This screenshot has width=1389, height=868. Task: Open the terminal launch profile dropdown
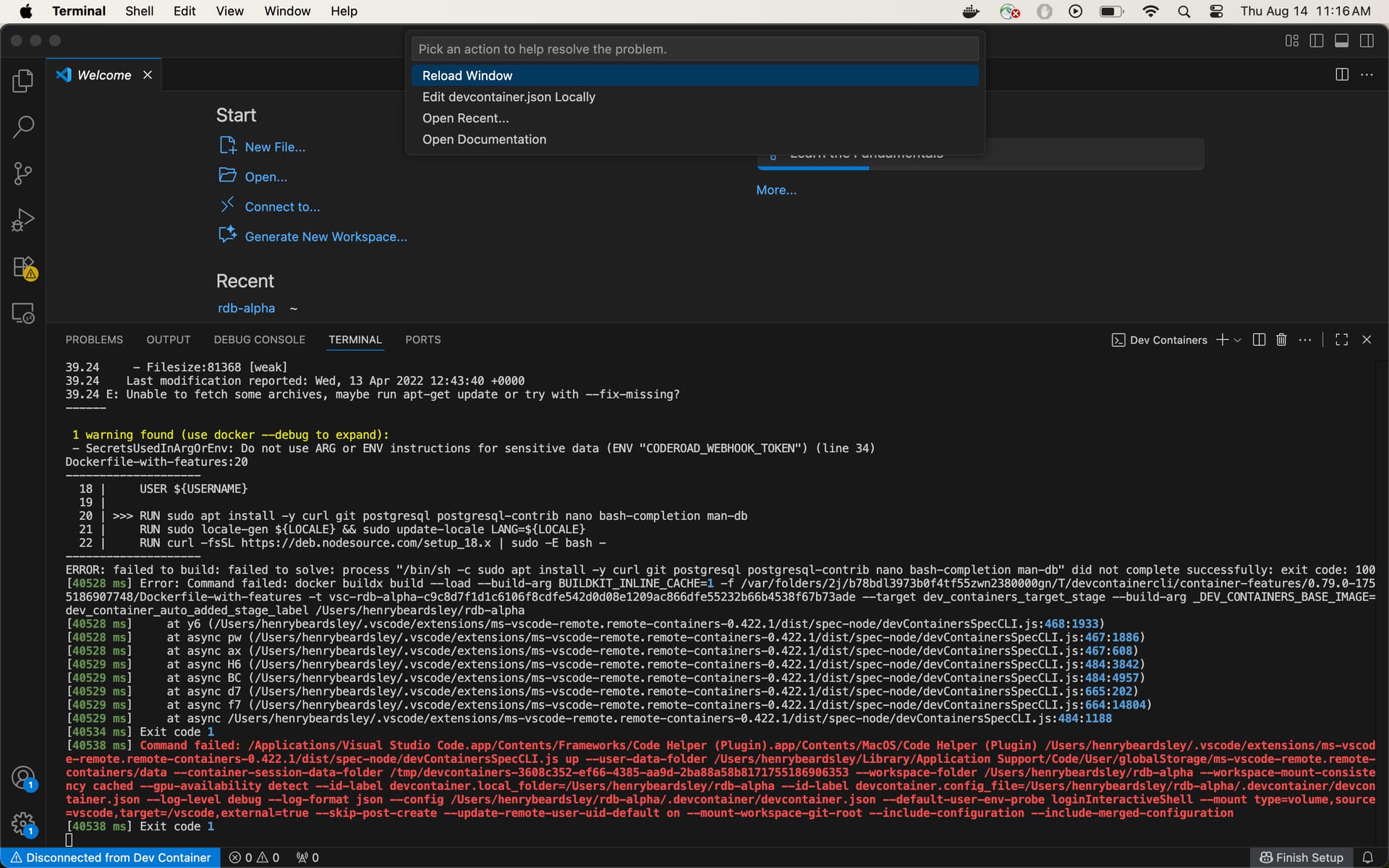(x=1239, y=339)
